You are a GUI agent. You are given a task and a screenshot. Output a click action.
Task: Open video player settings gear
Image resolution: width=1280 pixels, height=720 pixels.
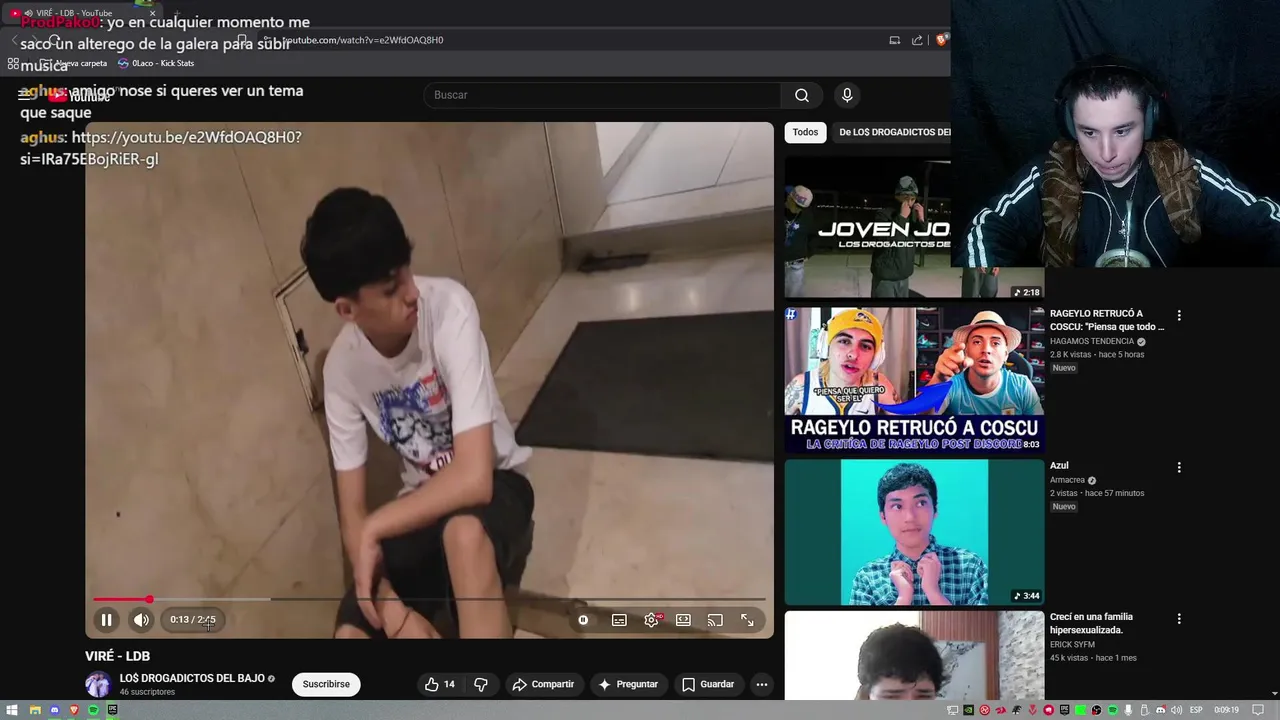click(x=652, y=620)
